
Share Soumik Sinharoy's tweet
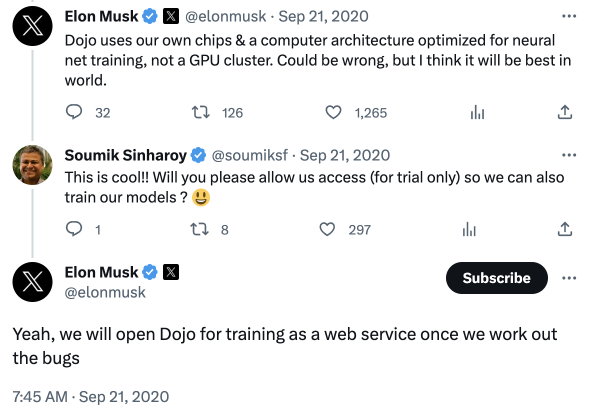coord(564,229)
